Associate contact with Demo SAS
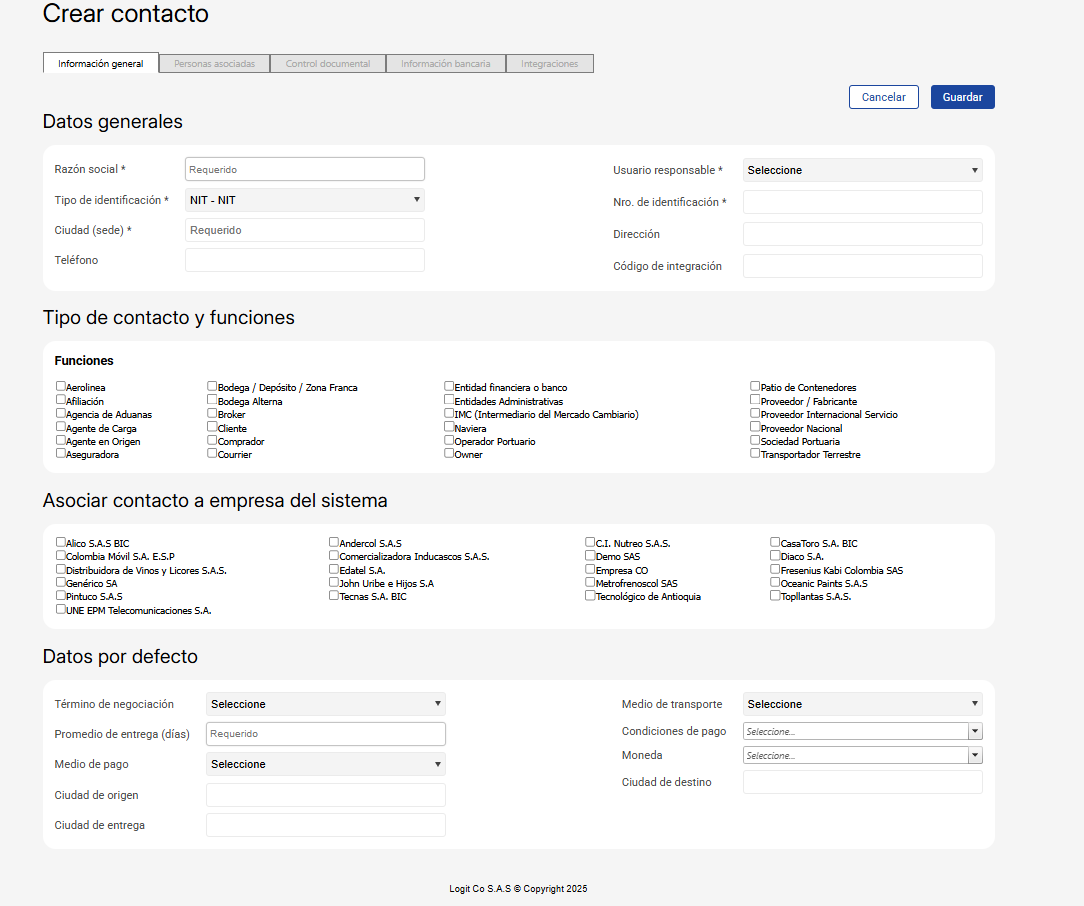This screenshot has width=1084, height=906. 591,555
